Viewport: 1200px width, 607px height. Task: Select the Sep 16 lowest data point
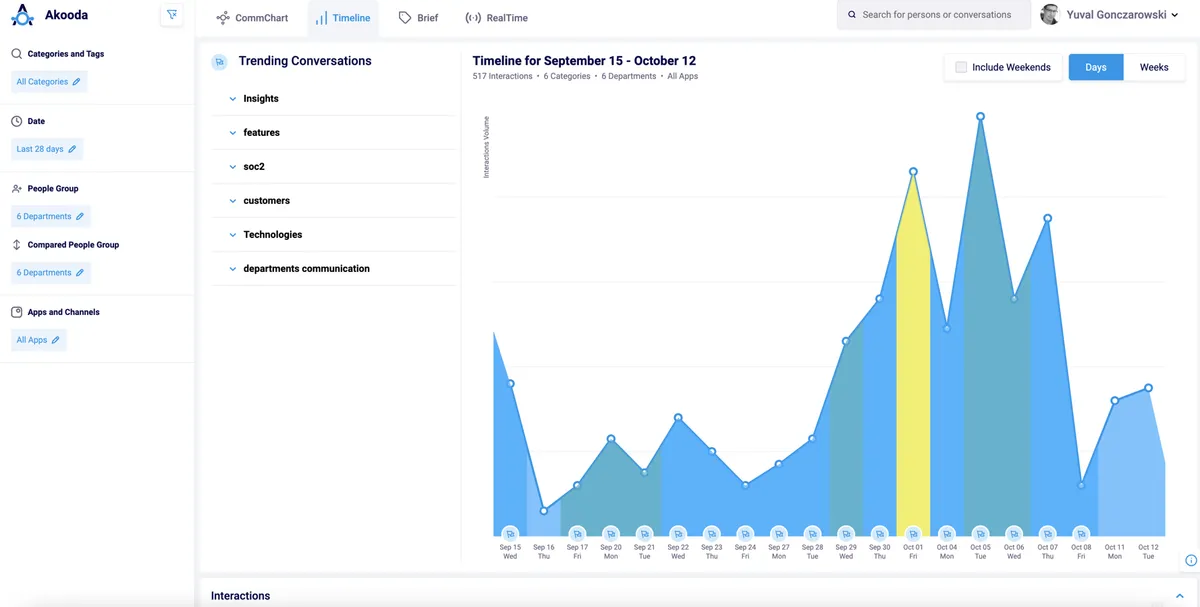click(x=544, y=511)
